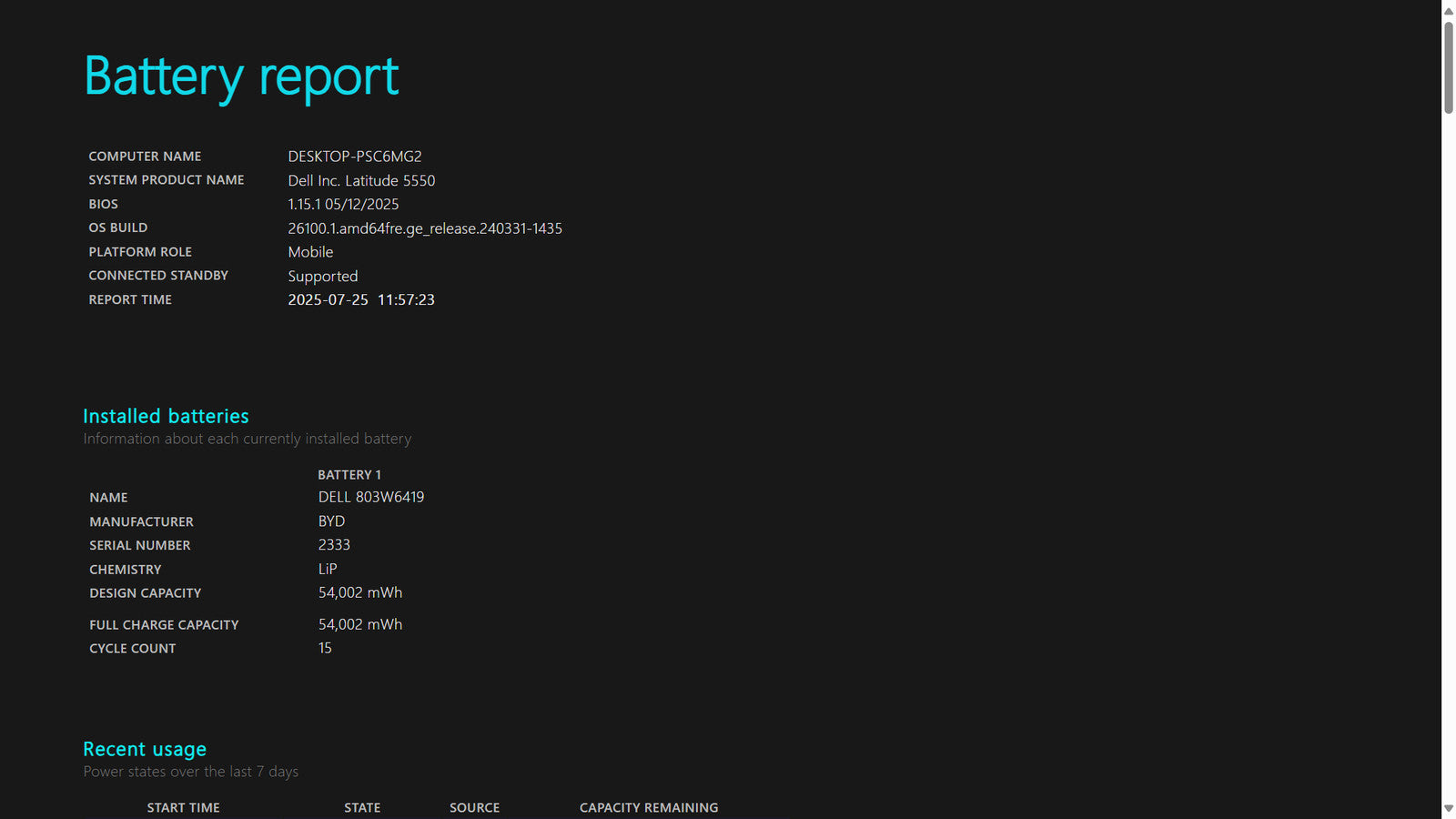The width and height of the screenshot is (1456, 819).
Task: Click the Battery report title
Action: 241,76
